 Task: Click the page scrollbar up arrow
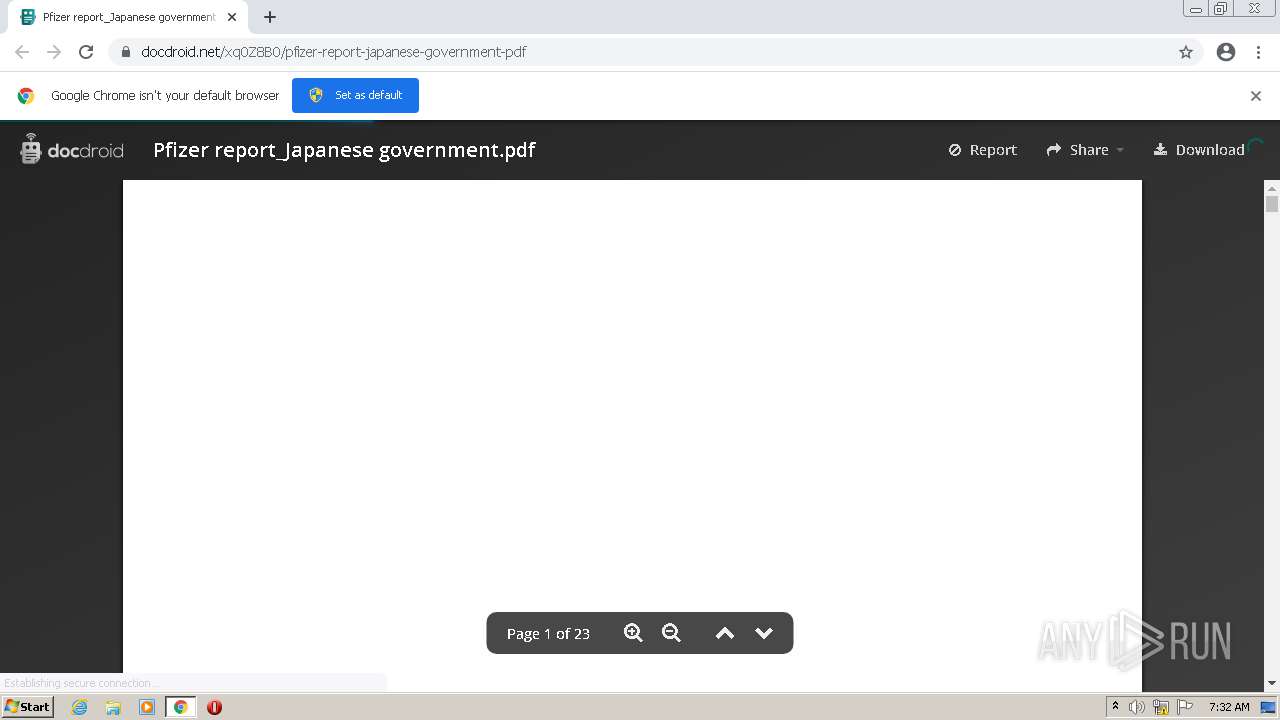click(1272, 187)
